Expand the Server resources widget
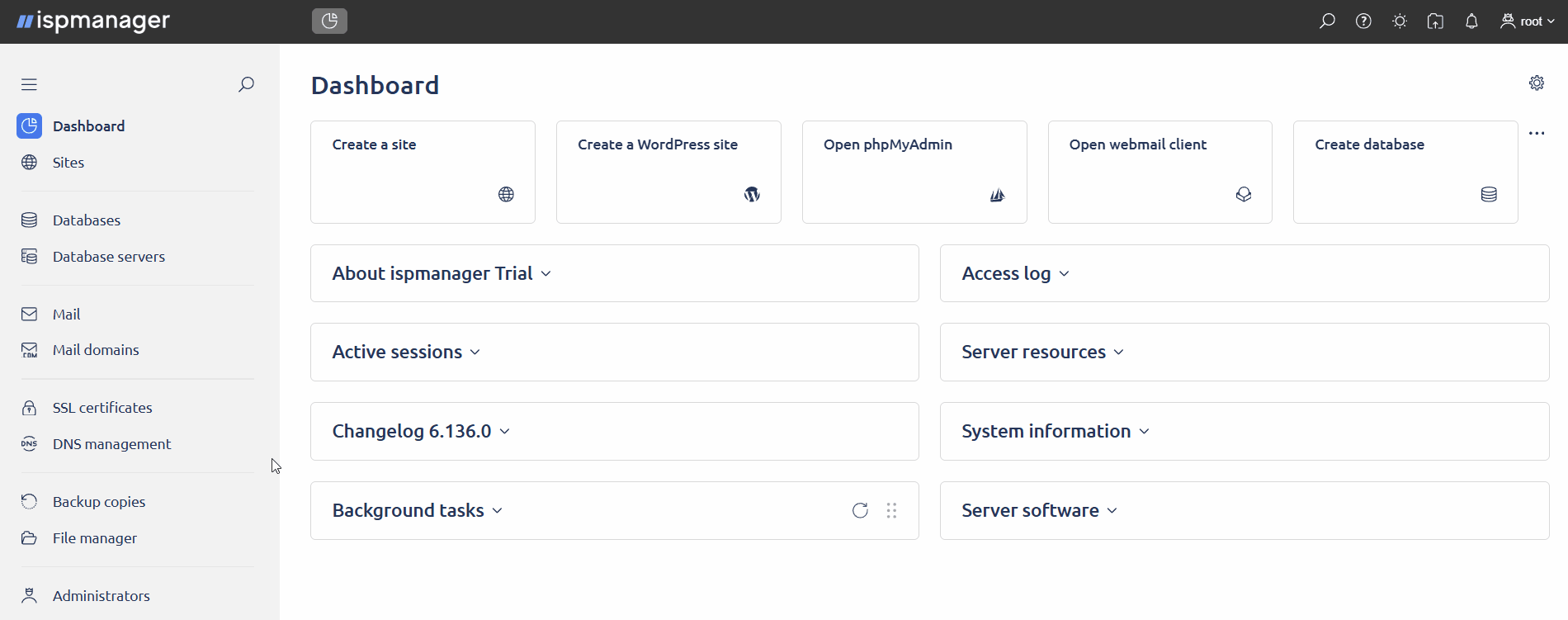The width and height of the screenshot is (1568, 620). point(1042,352)
